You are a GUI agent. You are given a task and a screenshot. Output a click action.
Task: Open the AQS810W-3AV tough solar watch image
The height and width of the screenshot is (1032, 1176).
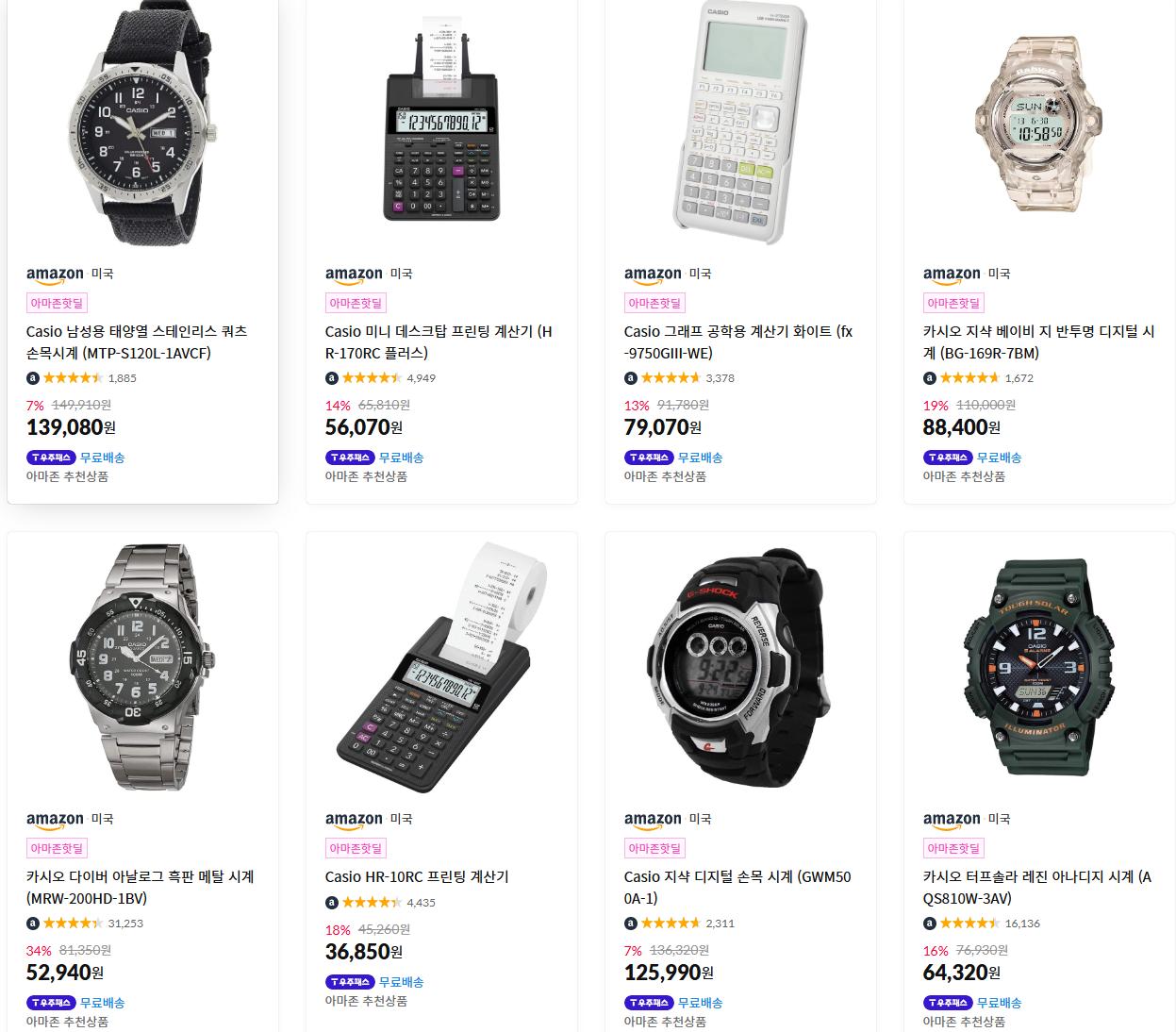[1038, 667]
